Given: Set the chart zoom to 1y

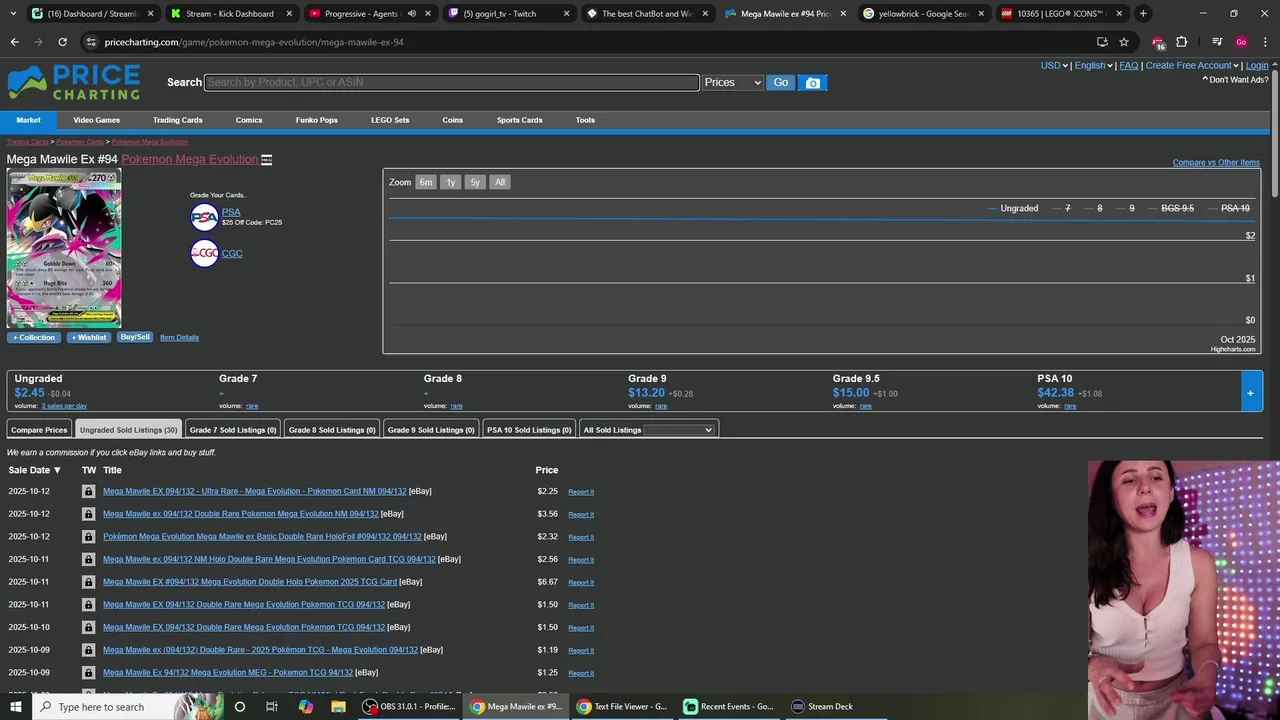Looking at the screenshot, I should pos(451,182).
